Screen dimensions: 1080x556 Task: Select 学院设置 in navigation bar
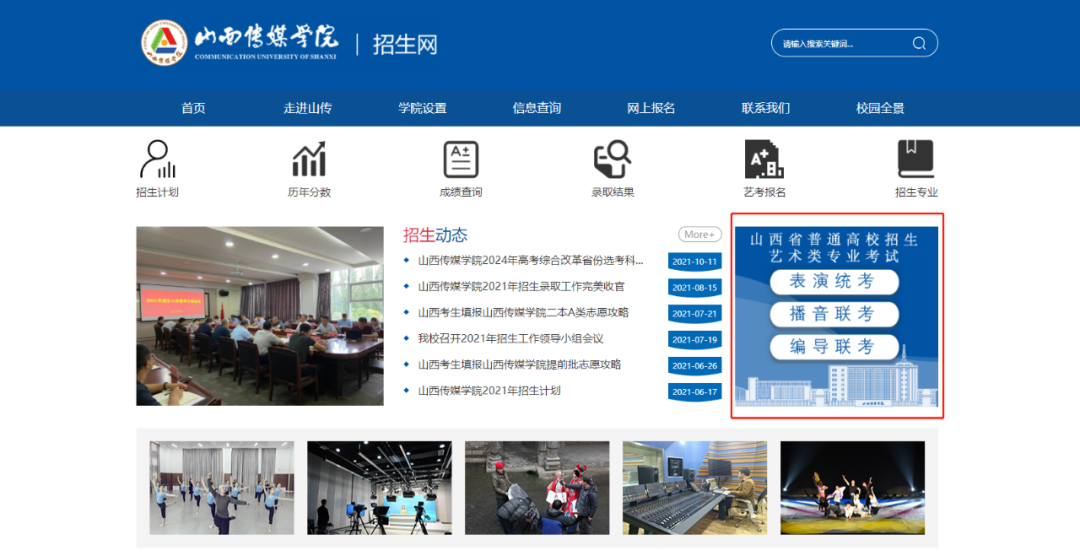tap(422, 108)
